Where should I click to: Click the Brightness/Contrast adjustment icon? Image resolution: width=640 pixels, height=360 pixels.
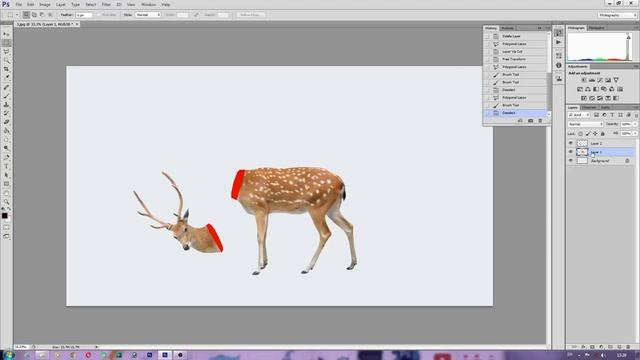coord(584,80)
